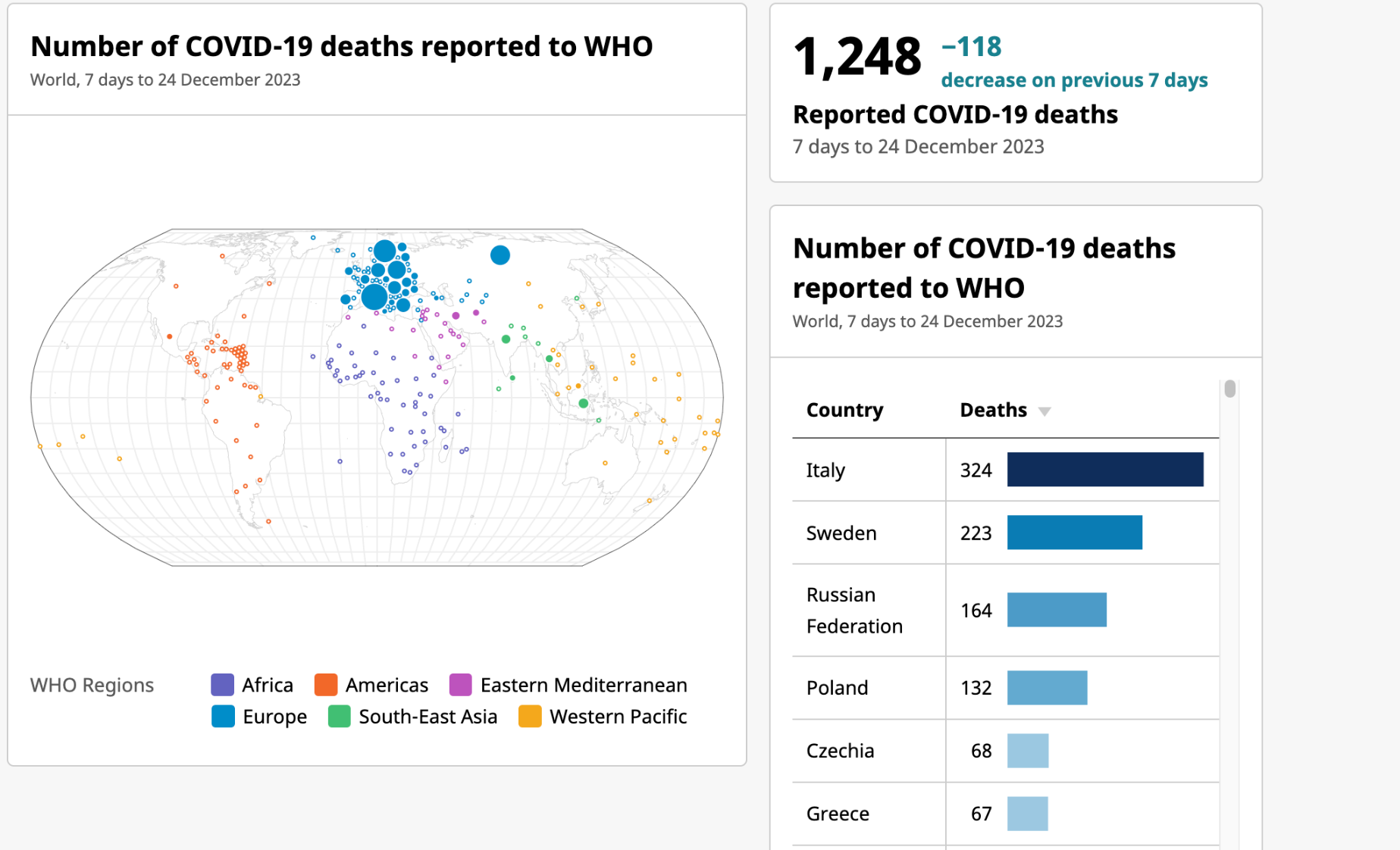Image resolution: width=1400 pixels, height=850 pixels.
Task: Toggle Africa region in map legend
Action: tap(222, 685)
